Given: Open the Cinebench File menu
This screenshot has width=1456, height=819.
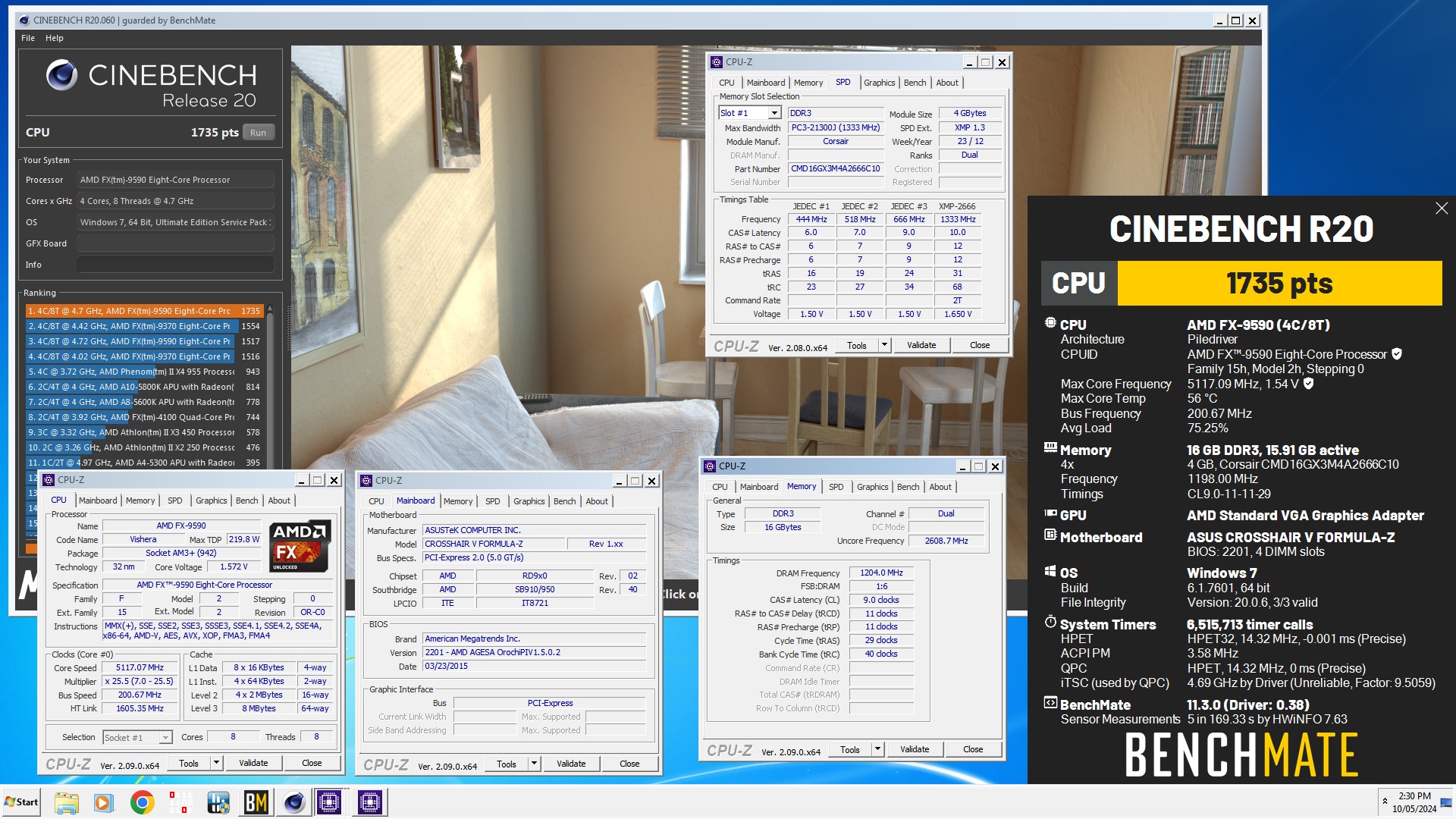Looking at the screenshot, I should pyautogui.click(x=28, y=38).
